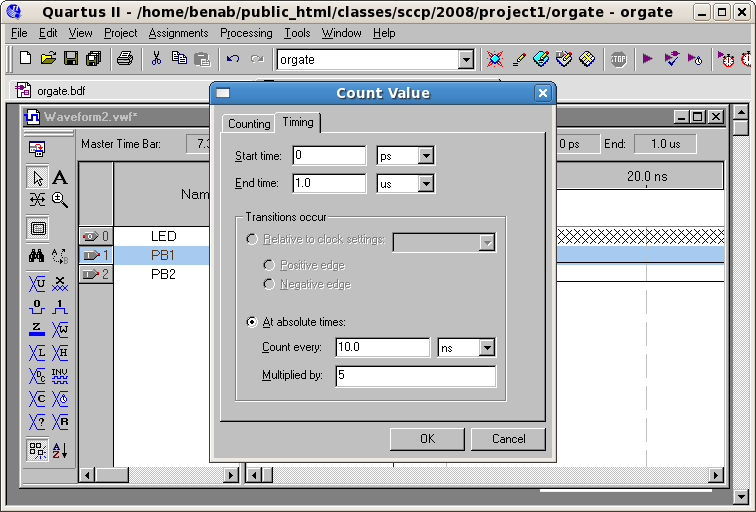
Task: Click the Invert (INV) waveform icon
Action: click(60, 375)
